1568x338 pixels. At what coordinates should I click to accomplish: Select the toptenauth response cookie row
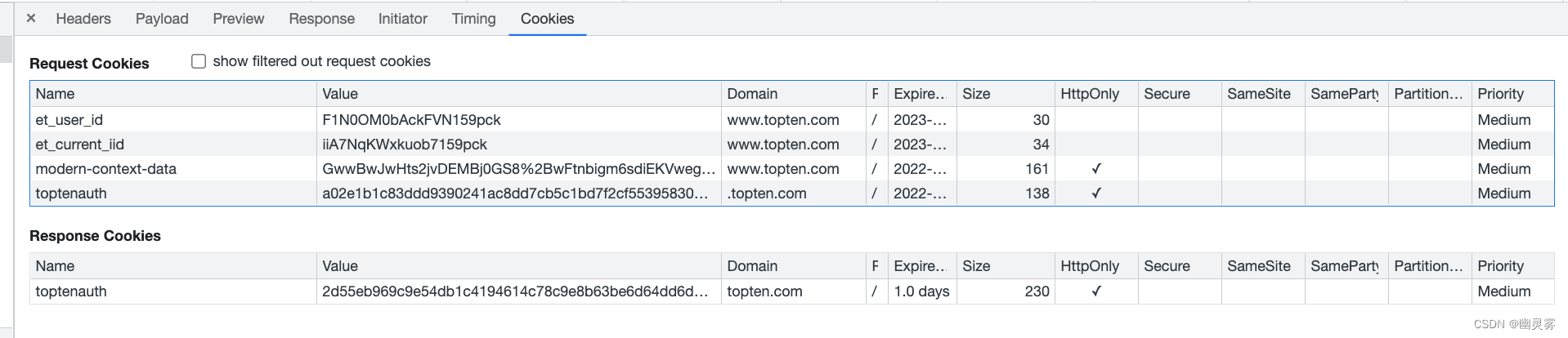792,291
